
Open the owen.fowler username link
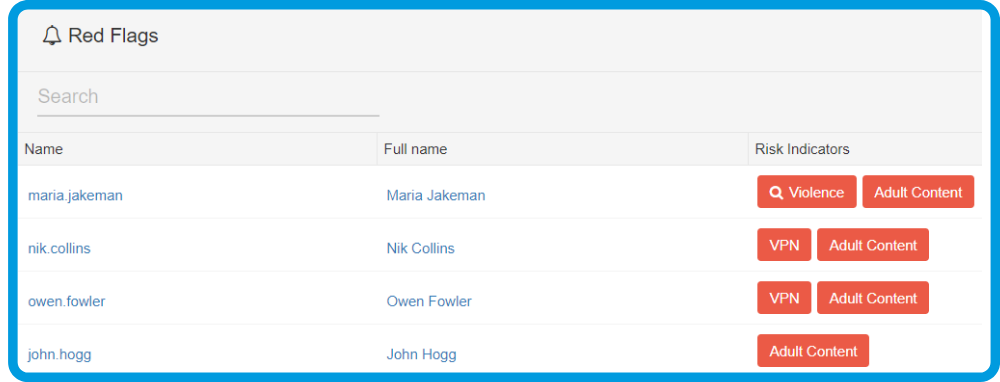(x=66, y=301)
